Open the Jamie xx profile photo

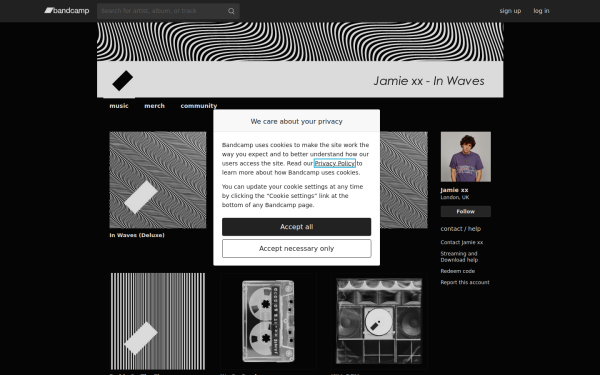pos(466,157)
